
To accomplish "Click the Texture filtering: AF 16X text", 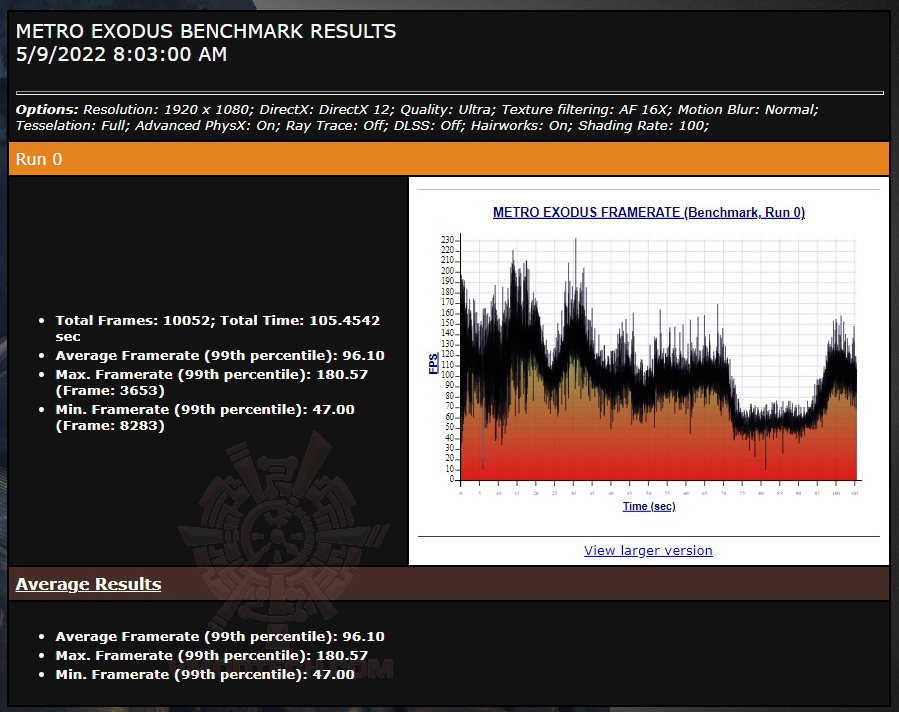I will (587, 109).
